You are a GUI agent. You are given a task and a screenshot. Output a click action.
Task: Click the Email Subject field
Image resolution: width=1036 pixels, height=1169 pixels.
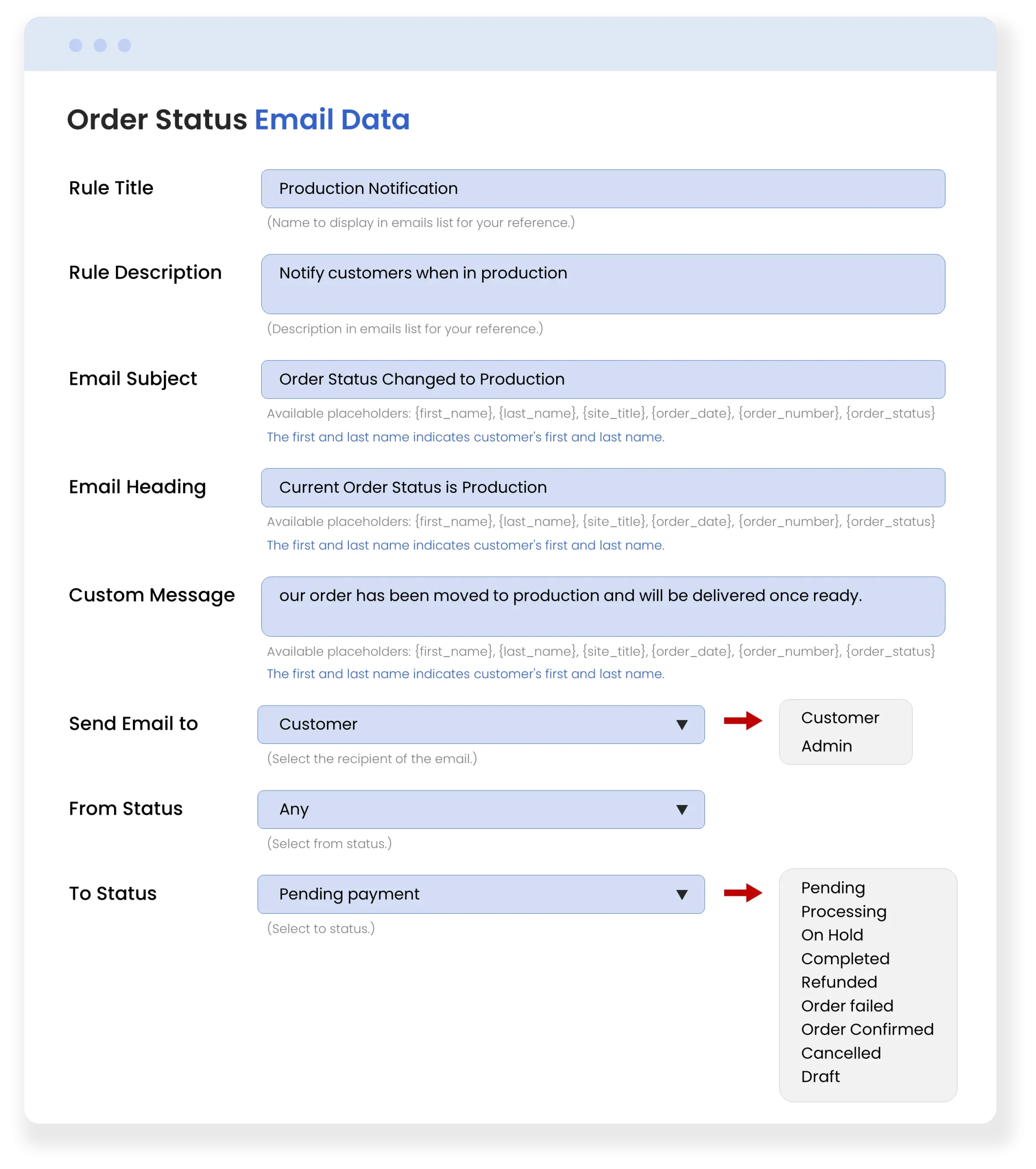pos(603,379)
